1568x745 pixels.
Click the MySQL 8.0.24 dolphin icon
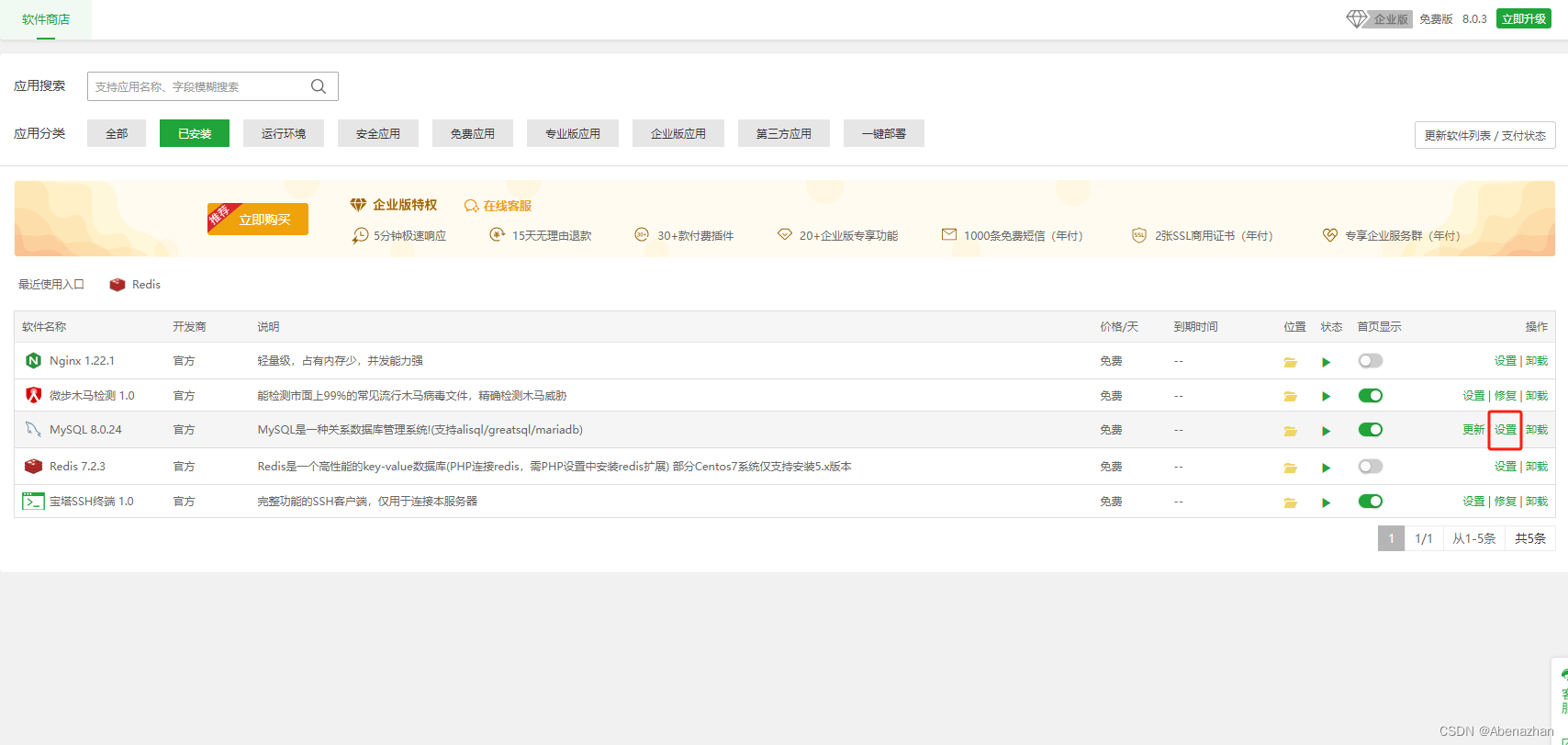(34, 429)
